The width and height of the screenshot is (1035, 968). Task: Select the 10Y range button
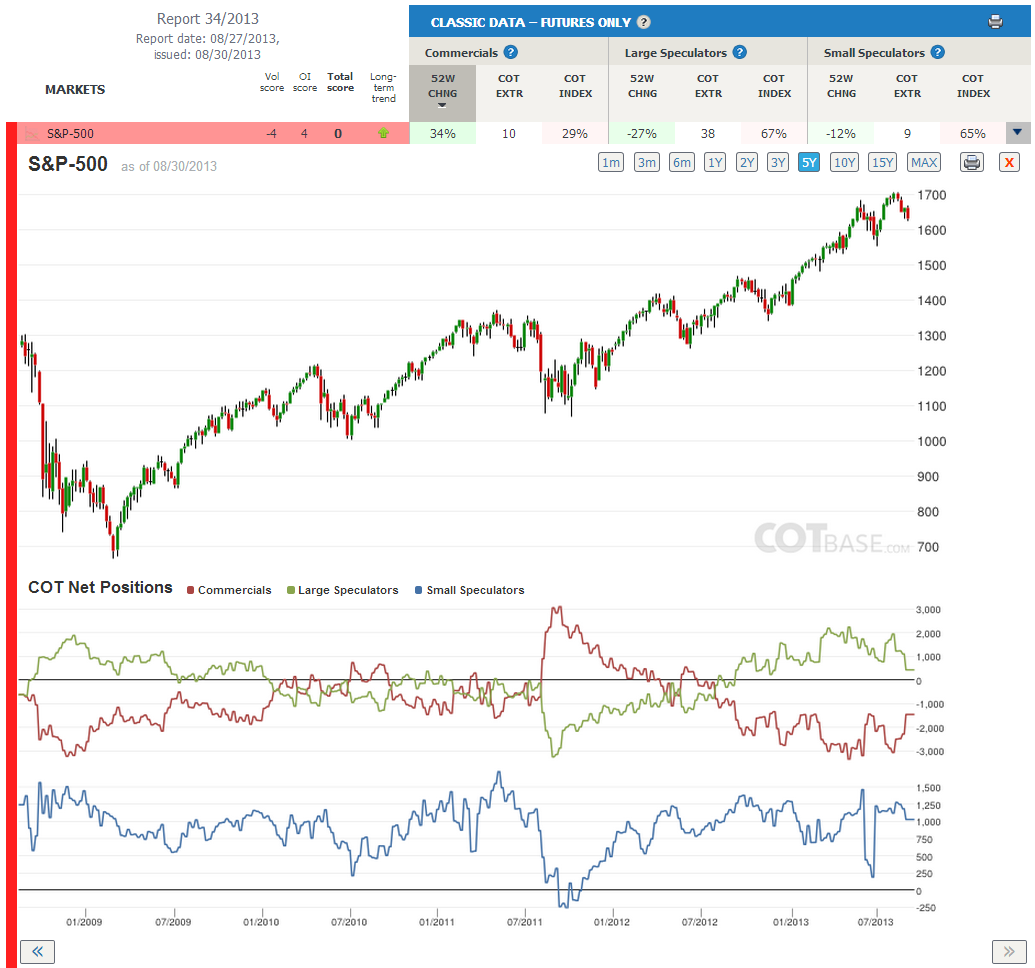[x=844, y=162]
